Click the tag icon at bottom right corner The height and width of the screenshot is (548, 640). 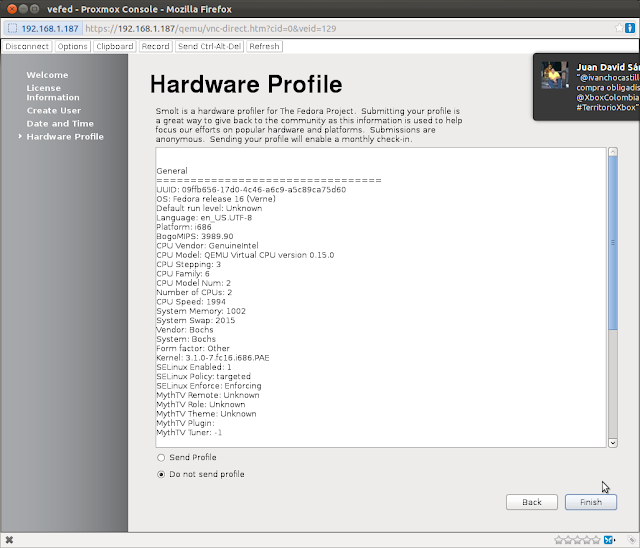pyautogui.click(x=631, y=540)
